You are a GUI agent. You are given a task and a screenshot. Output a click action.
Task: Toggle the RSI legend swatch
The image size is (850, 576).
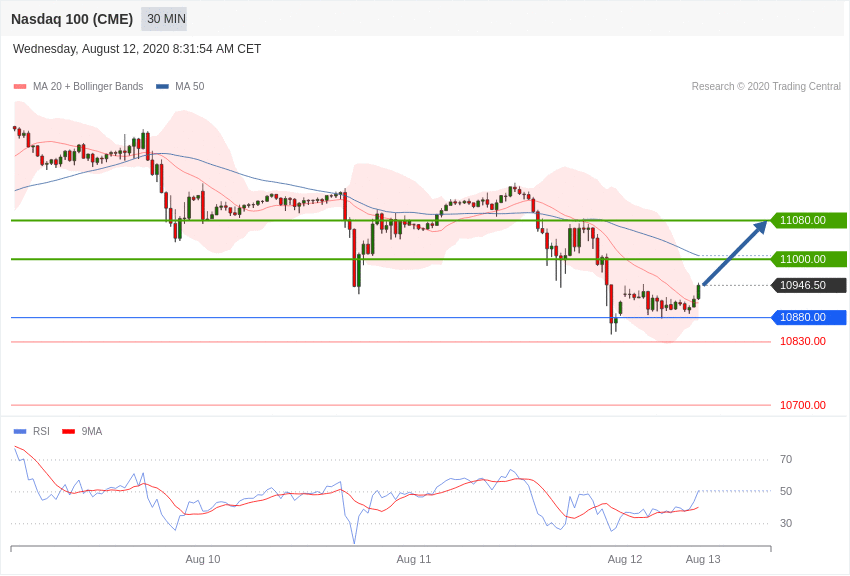[20, 431]
